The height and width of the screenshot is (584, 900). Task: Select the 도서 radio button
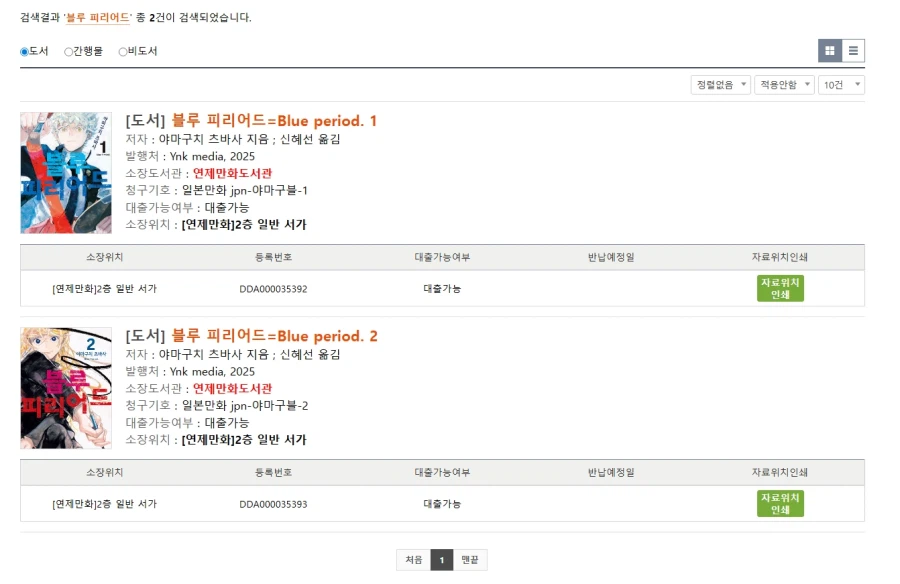tap(23, 52)
